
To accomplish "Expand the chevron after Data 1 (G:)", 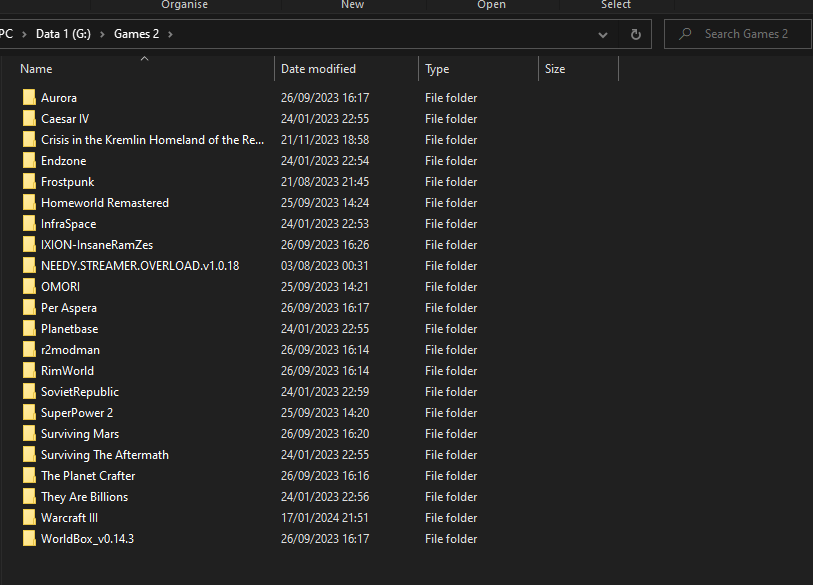I will tap(103, 34).
